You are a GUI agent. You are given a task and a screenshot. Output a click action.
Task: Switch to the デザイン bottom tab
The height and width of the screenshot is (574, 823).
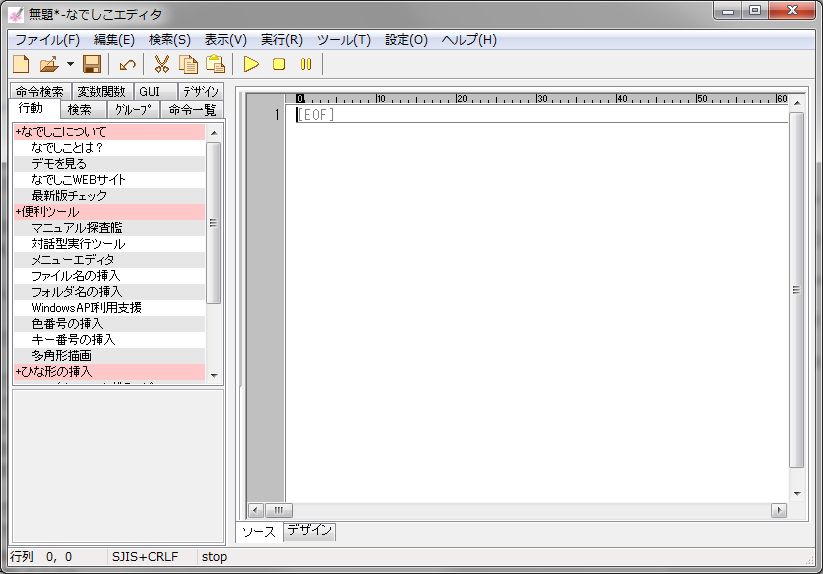point(309,530)
